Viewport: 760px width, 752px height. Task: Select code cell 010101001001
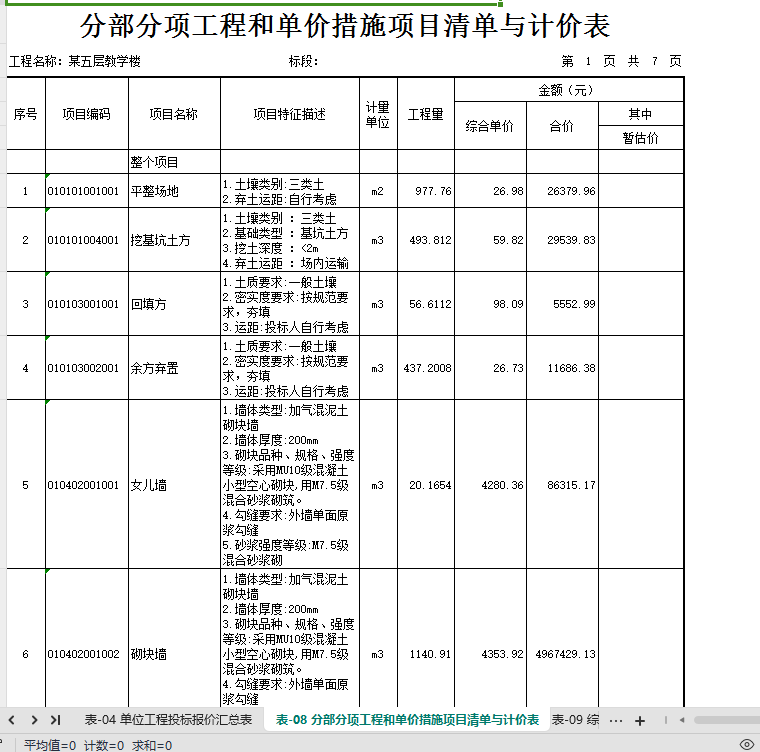pyautogui.click(x=87, y=191)
